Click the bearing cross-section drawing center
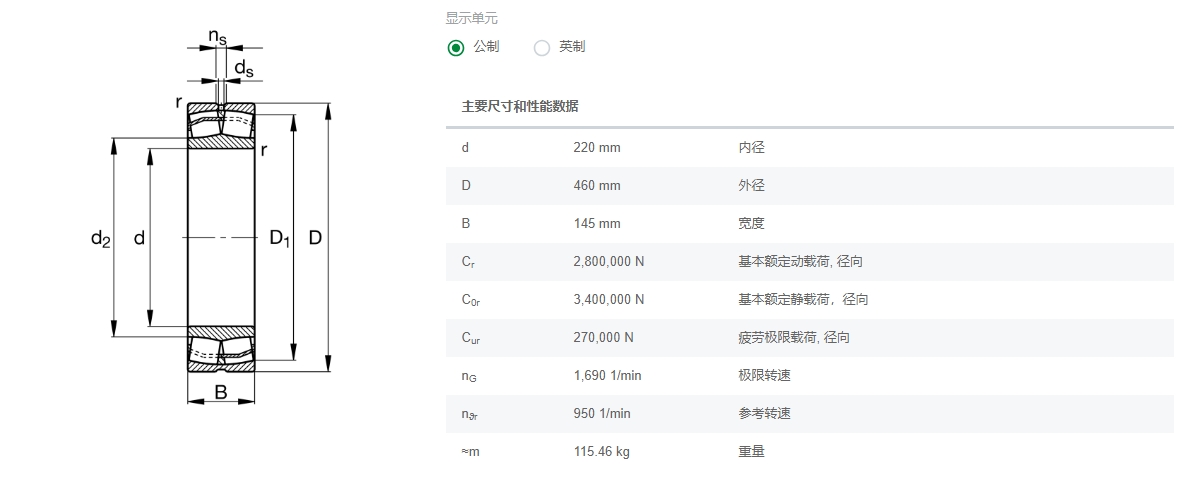 tap(221, 238)
